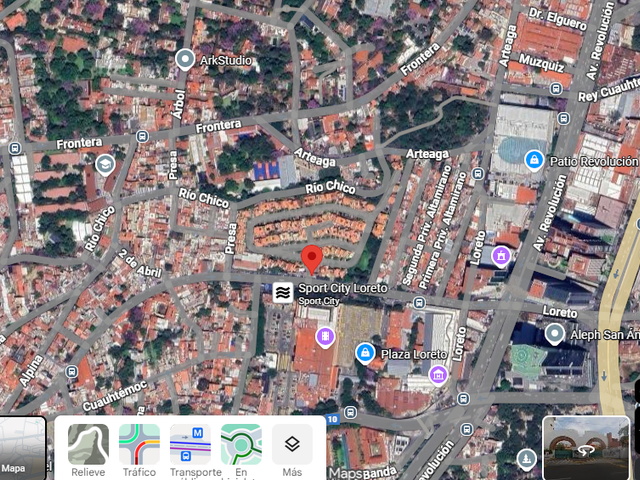The image size is (640, 480).
Task: Click the Sport City Loreto label
Action: [342, 288]
